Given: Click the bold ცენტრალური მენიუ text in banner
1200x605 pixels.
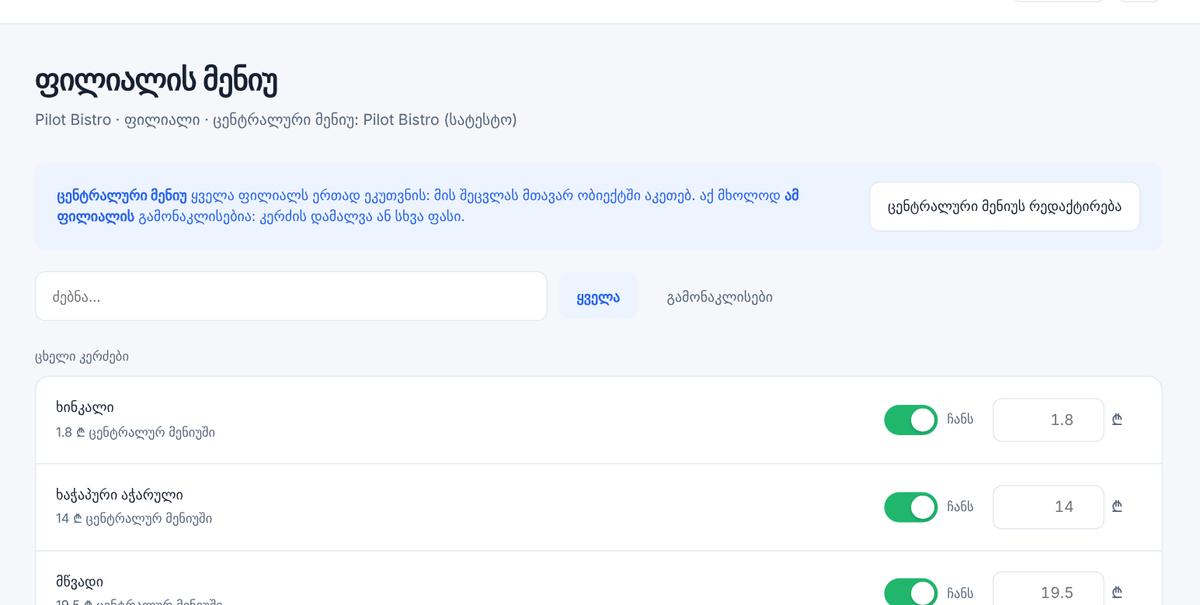Looking at the screenshot, I should tap(122, 196).
